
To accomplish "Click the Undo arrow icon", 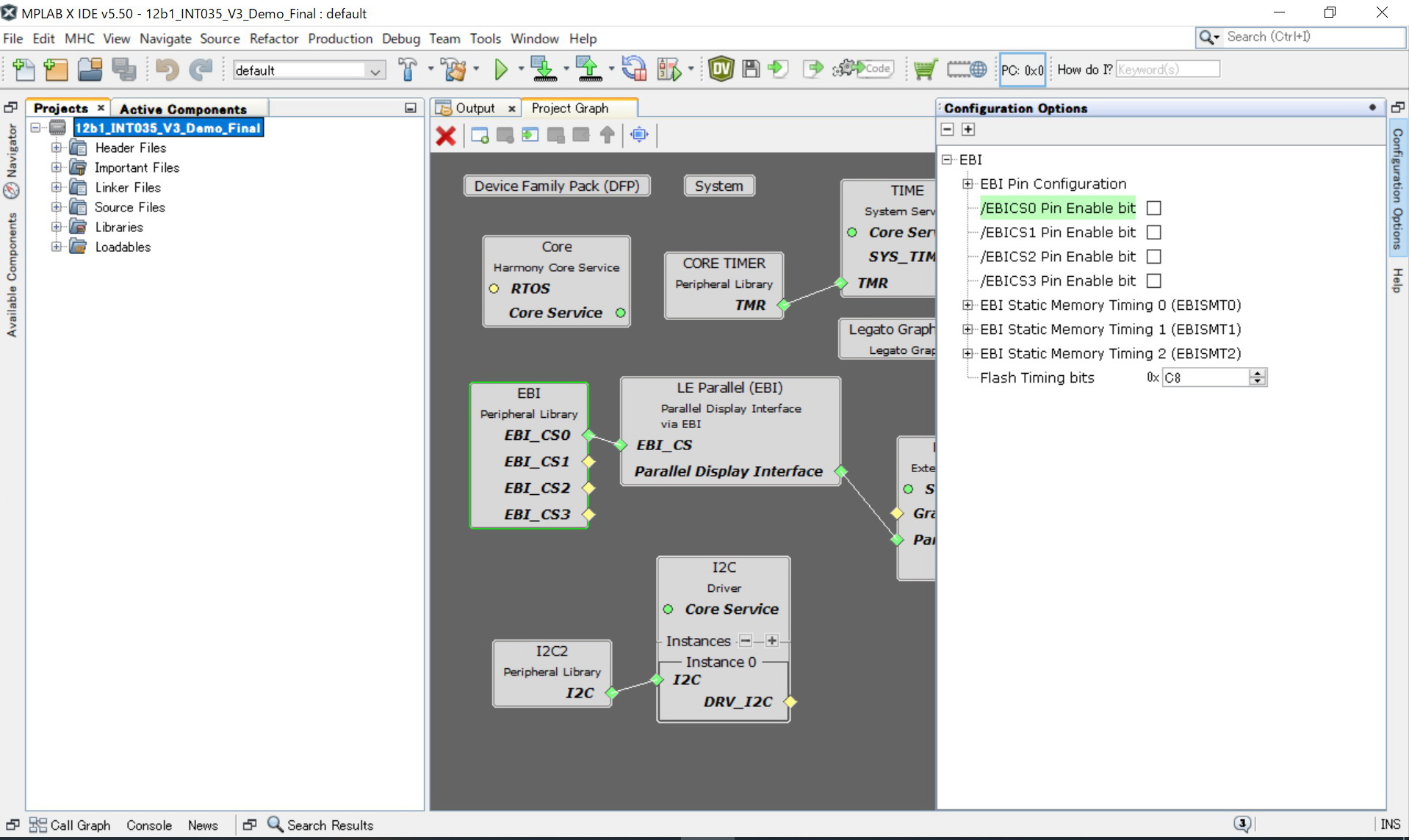I will (x=167, y=70).
